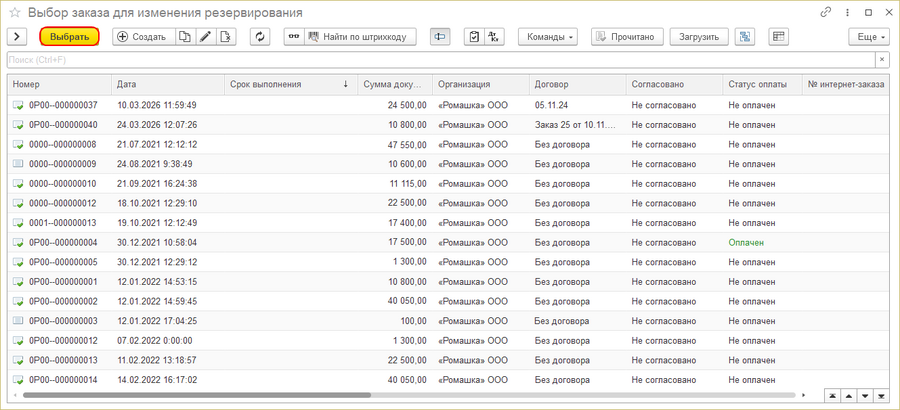
Task: Click the mark for deletion document icon
Action: (226, 37)
